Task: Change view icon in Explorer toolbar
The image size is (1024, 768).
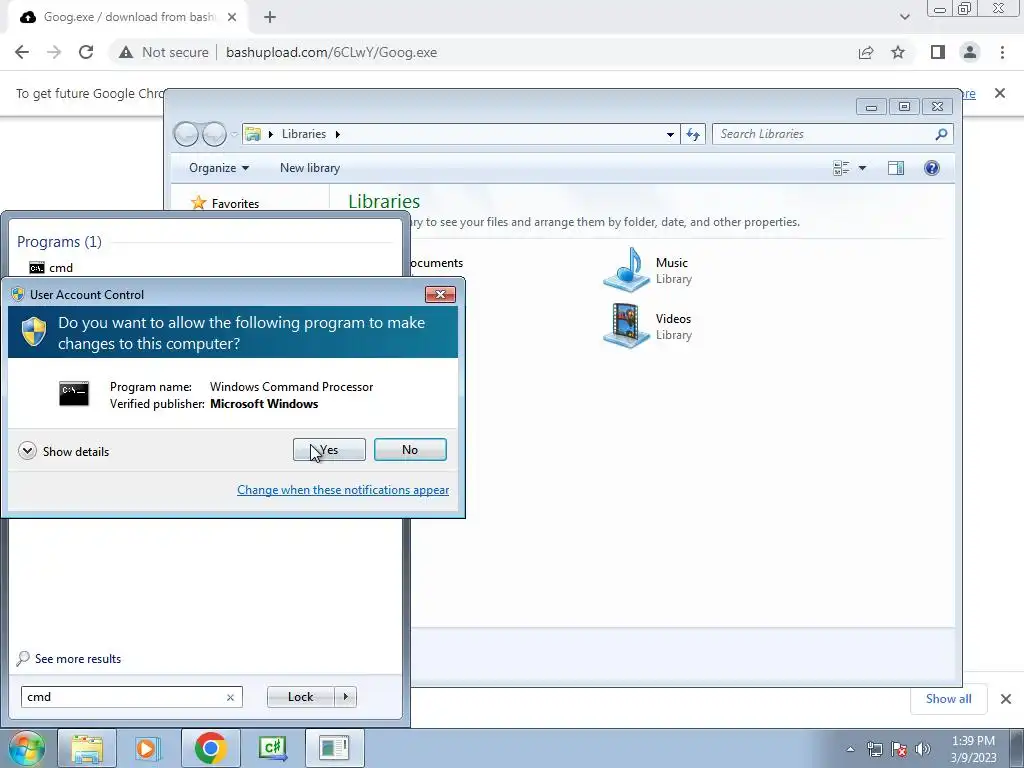Action: (841, 168)
